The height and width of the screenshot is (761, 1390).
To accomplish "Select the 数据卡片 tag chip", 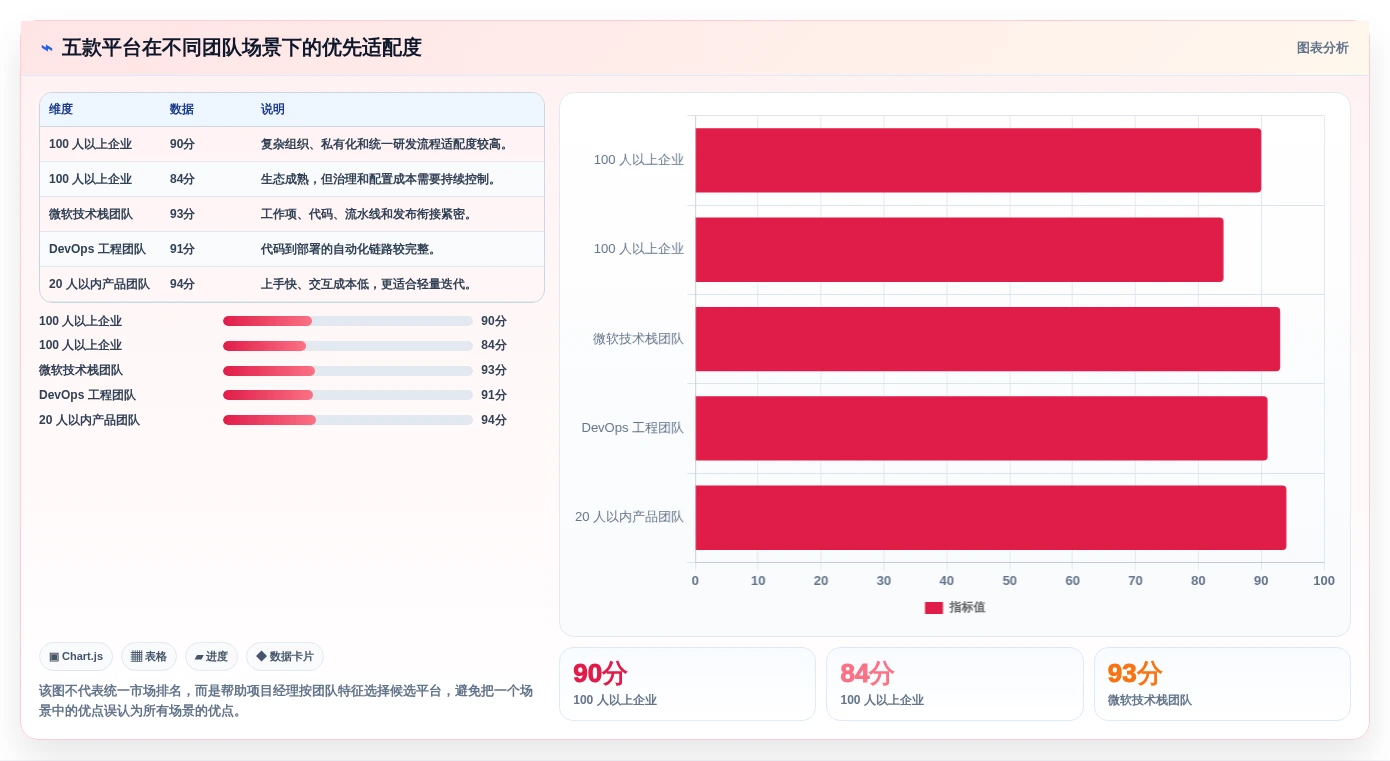I will (x=285, y=657).
